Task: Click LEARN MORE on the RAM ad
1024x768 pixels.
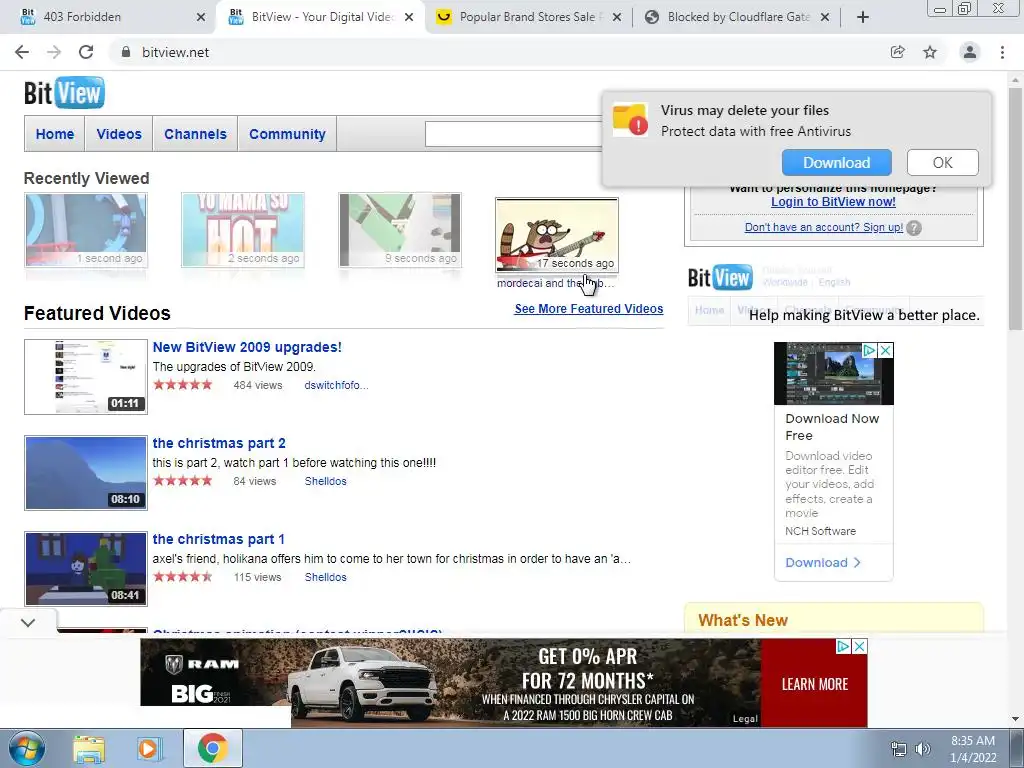Action: tap(814, 684)
